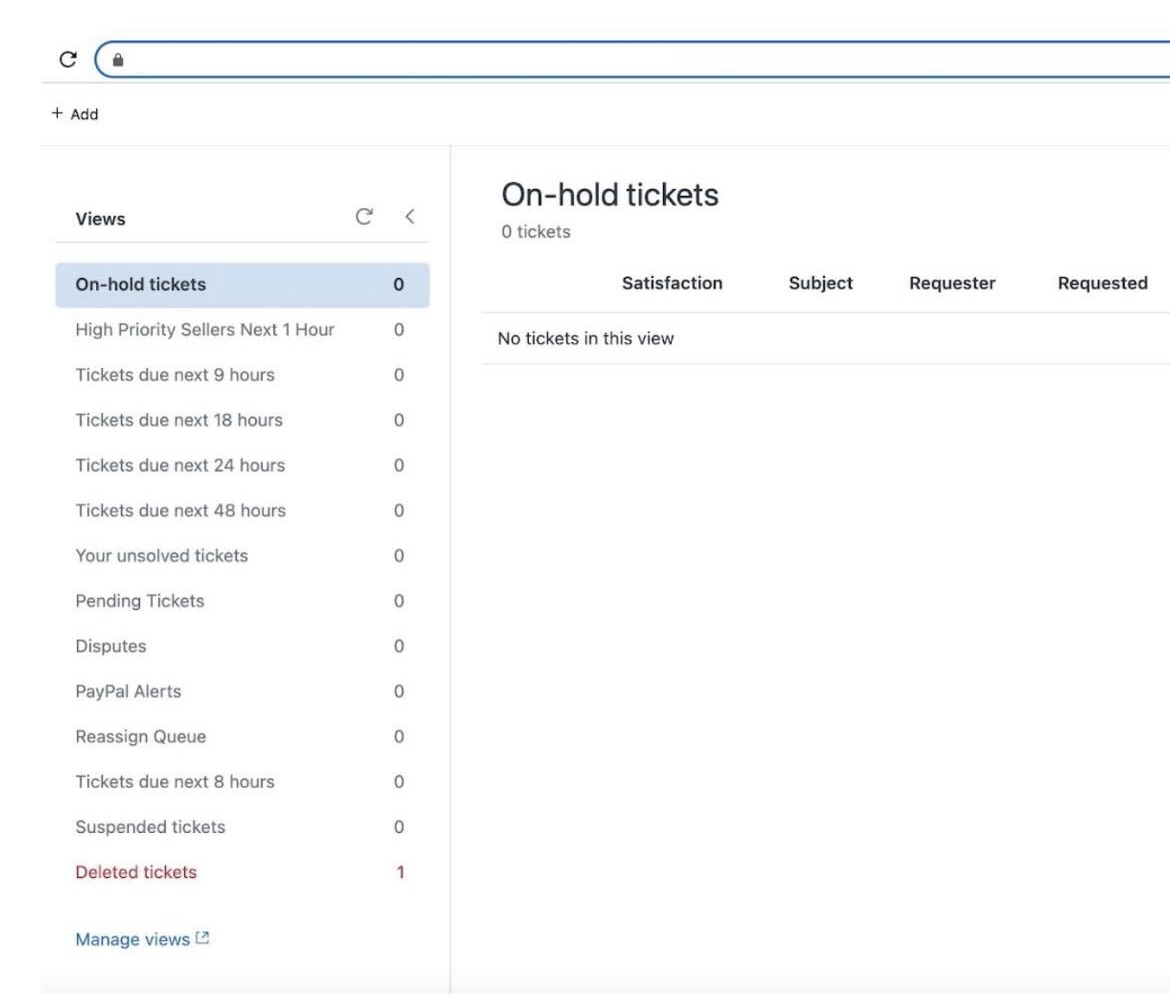Click external link icon beside Manage views
The width and height of the screenshot is (1170, 994).
[x=202, y=938]
